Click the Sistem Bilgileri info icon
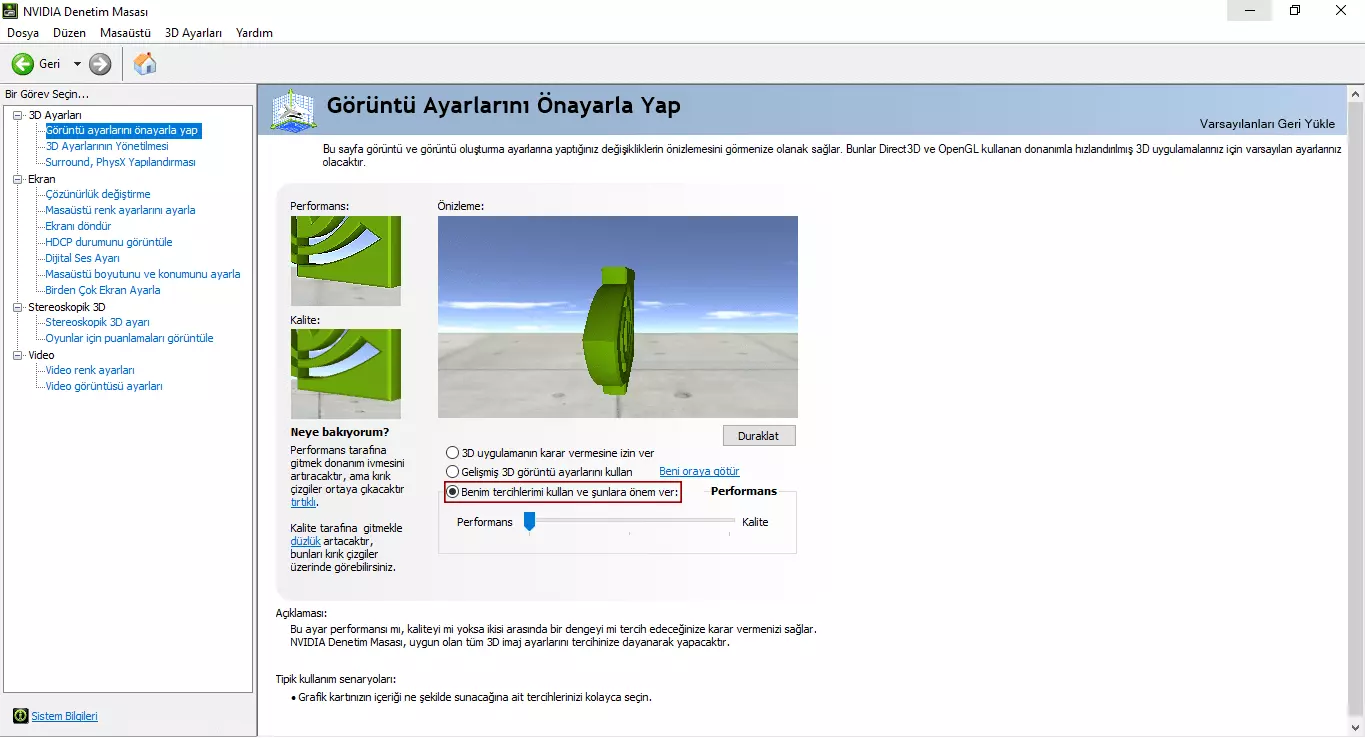 tap(20, 716)
